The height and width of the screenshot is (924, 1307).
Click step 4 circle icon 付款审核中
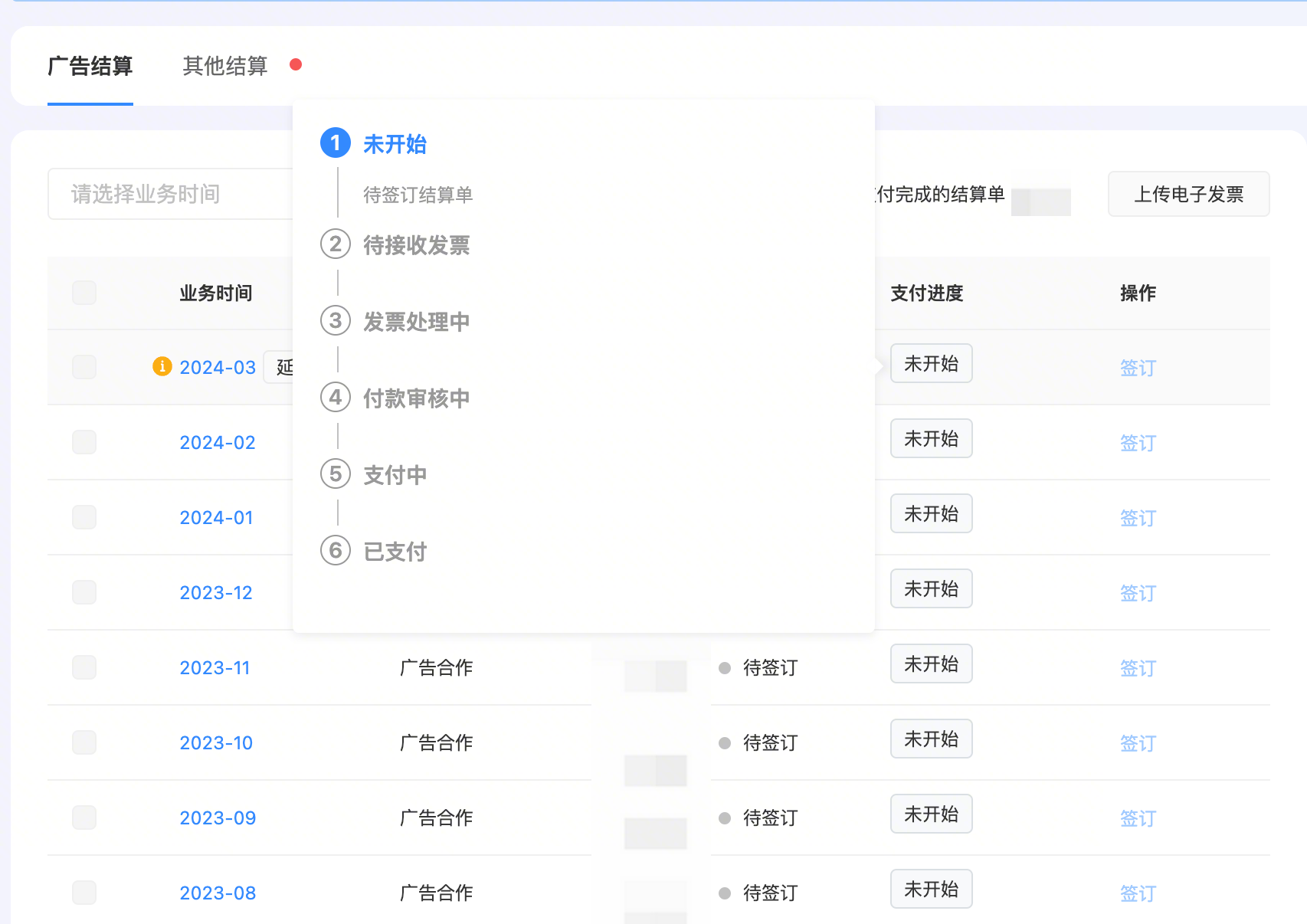(x=336, y=398)
